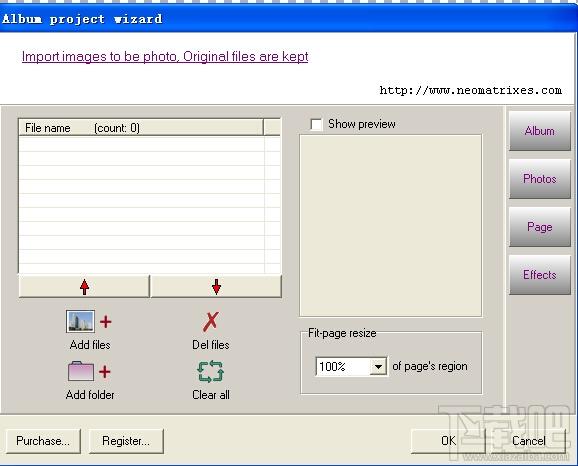The width and height of the screenshot is (578, 466).
Task: Enable the Show preview checkbox
Action: click(x=316, y=124)
